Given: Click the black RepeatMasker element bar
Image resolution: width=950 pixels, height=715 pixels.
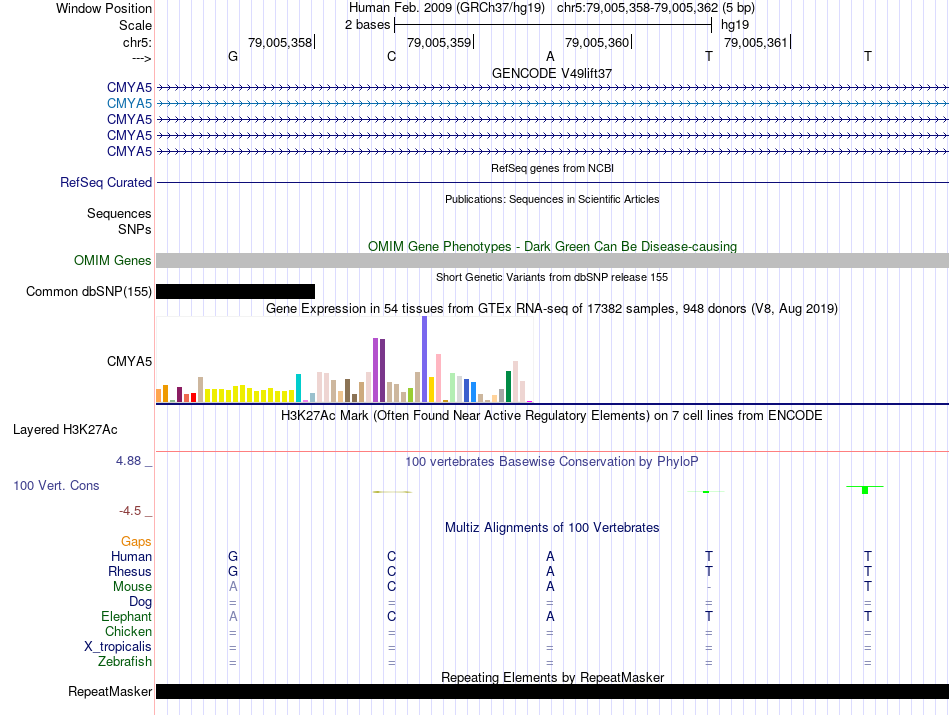Looking at the screenshot, I should (x=552, y=691).
